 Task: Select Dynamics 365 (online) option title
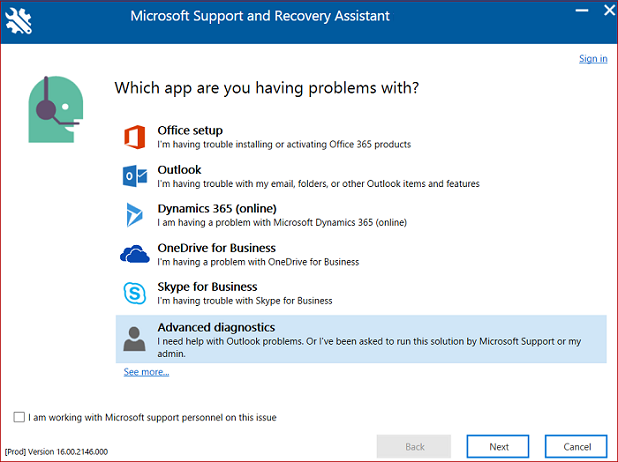pyautogui.click(x=217, y=208)
